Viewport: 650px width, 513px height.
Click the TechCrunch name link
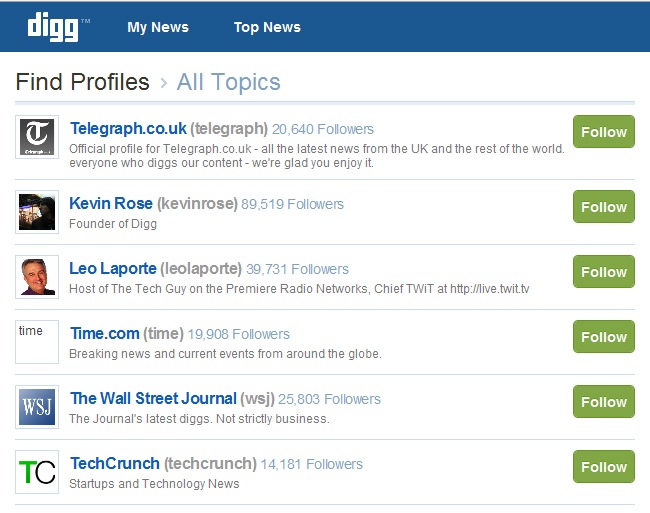pyautogui.click(x=115, y=463)
